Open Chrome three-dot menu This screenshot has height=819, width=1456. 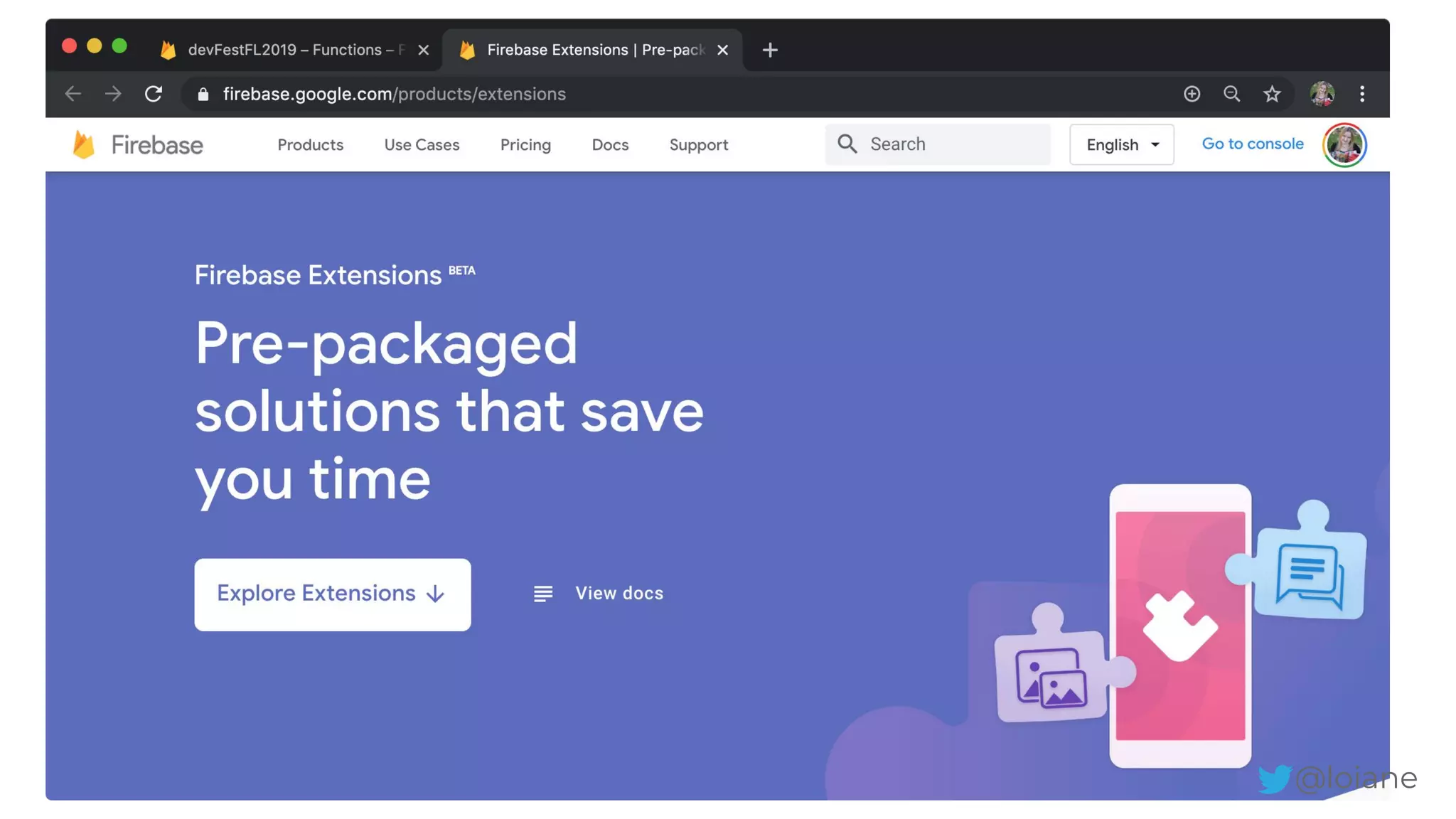click(x=1362, y=94)
